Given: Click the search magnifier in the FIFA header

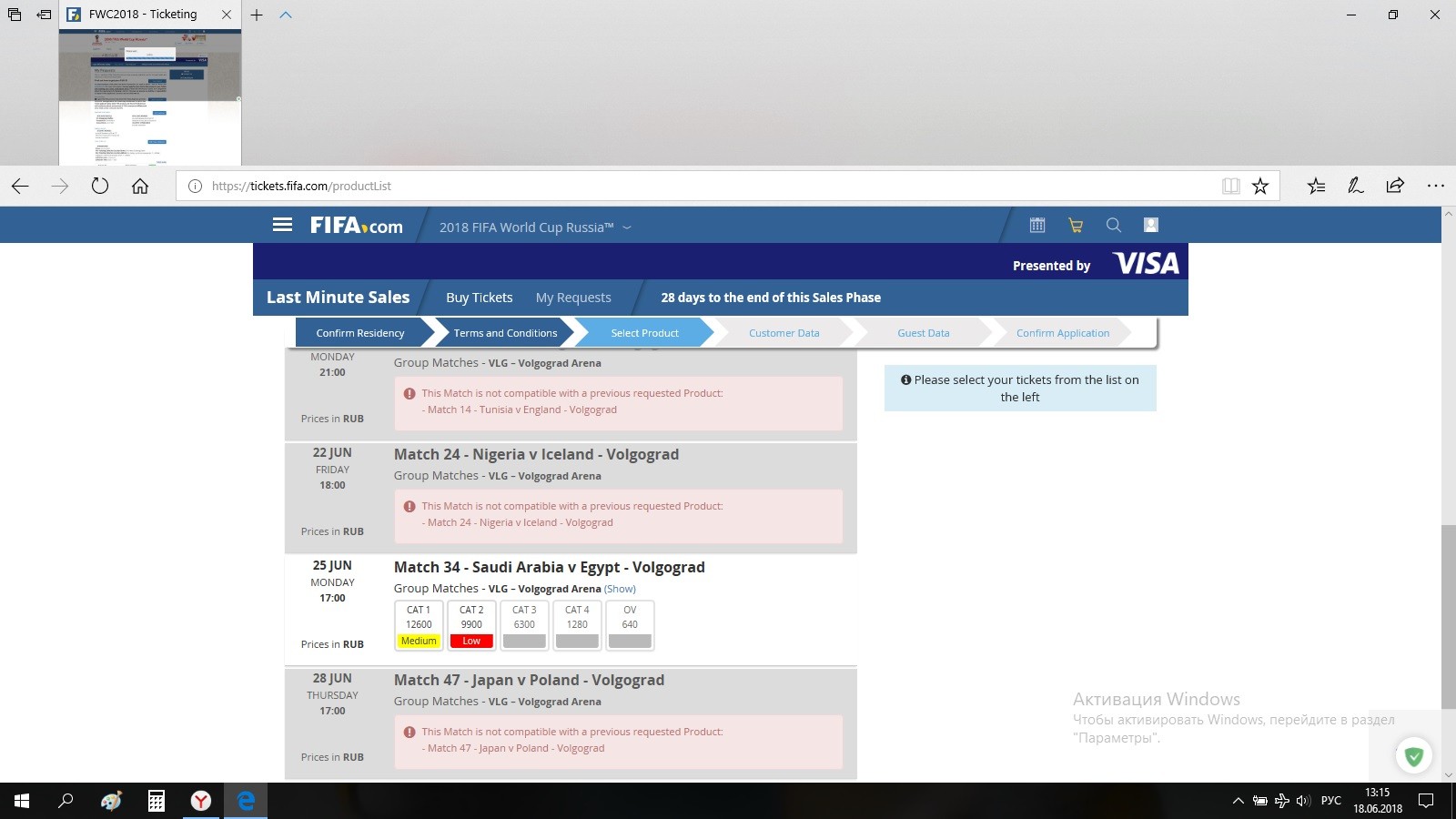Looking at the screenshot, I should pyautogui.click(x=1113, y=225).
